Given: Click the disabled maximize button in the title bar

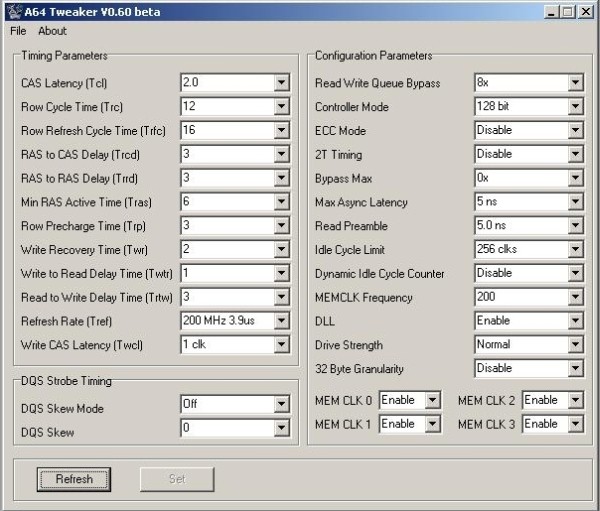Looking at the screenshot, I should (567, 12).
